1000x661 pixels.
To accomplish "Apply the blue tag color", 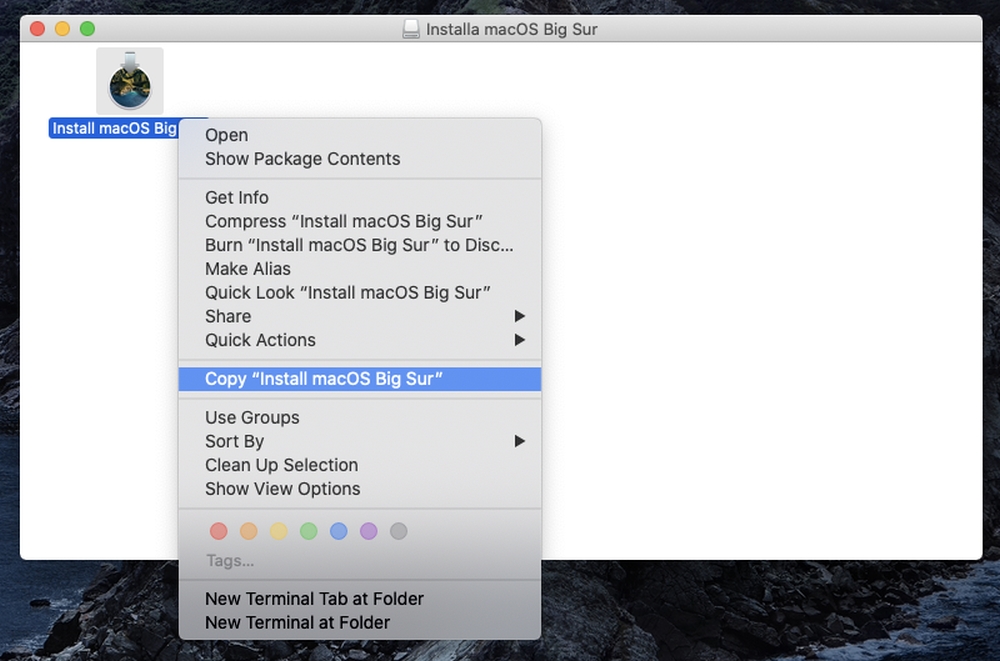I will (339, 531).
